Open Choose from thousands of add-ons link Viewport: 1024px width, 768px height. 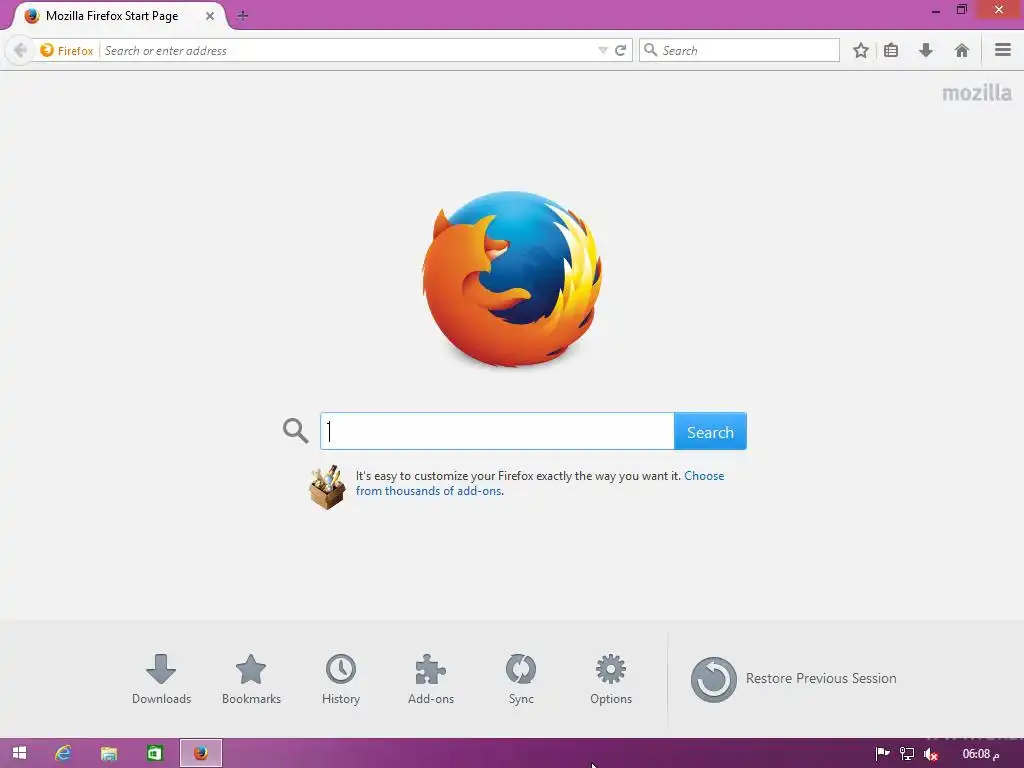(x=539, y=483)
